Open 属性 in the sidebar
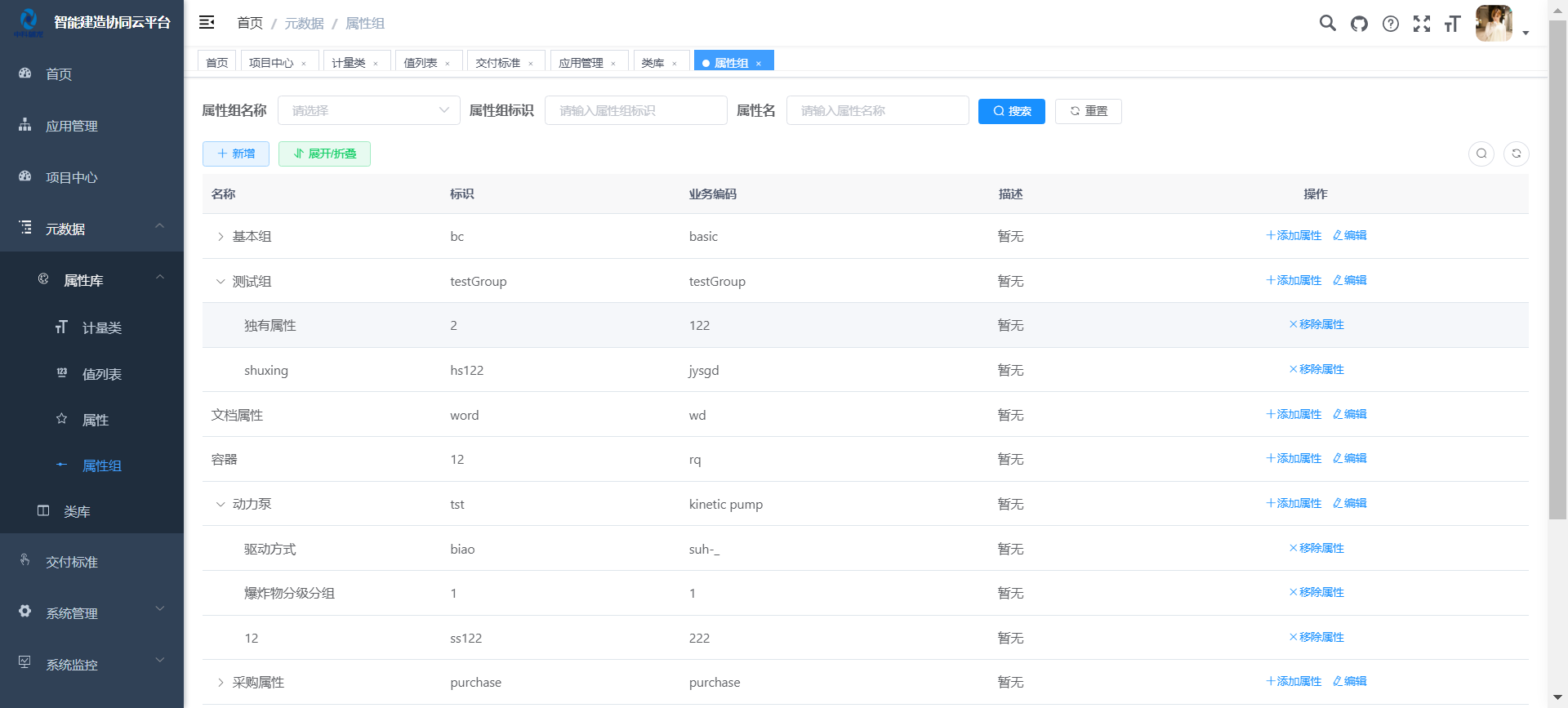 coord(91,419)
